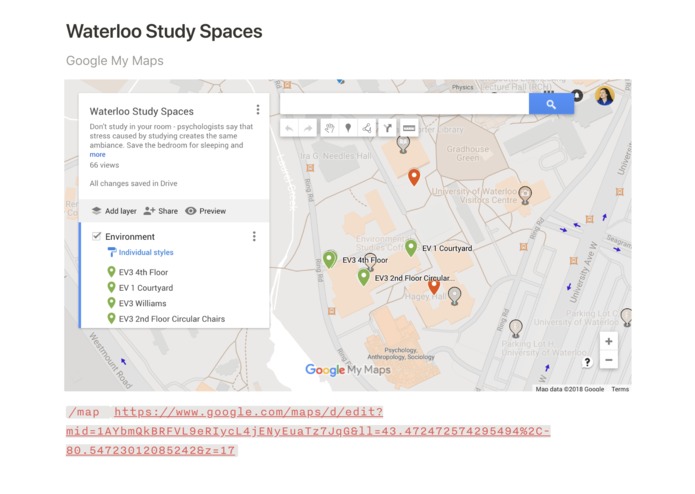
Task: Click the notifications bell icon
Action: [x=577, y=95]
